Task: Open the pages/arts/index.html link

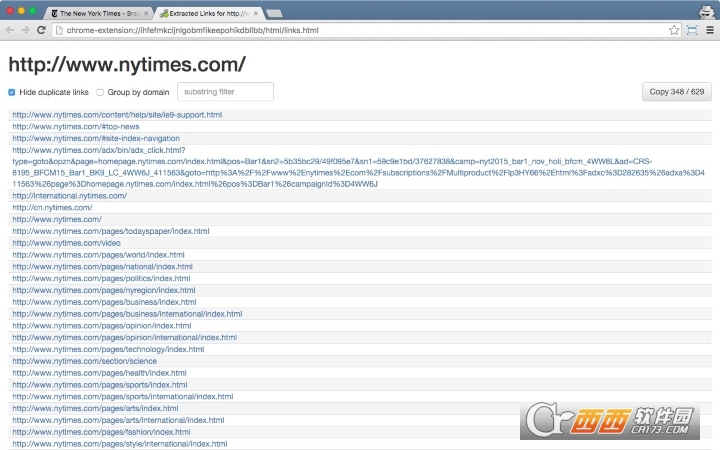Action: 96,409
